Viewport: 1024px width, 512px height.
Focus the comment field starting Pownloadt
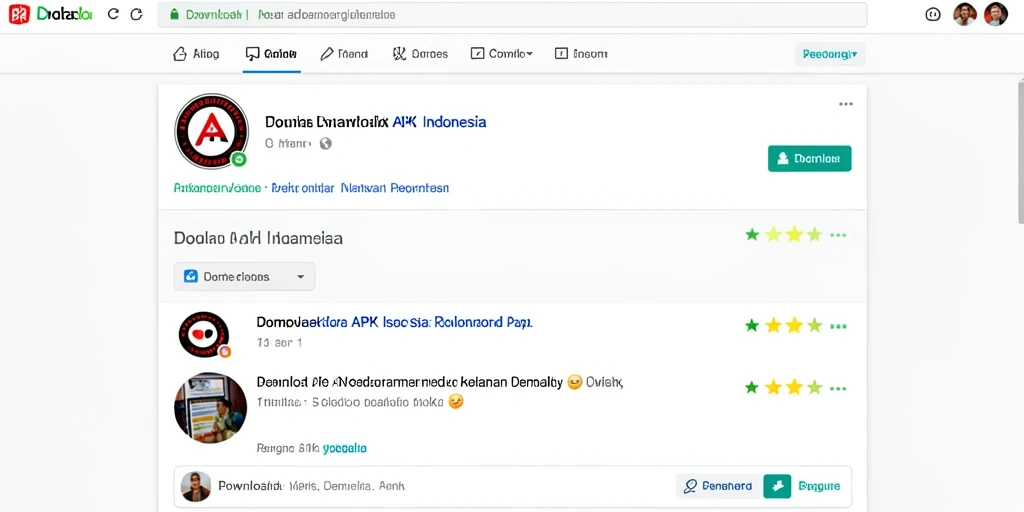pos(424,486)
